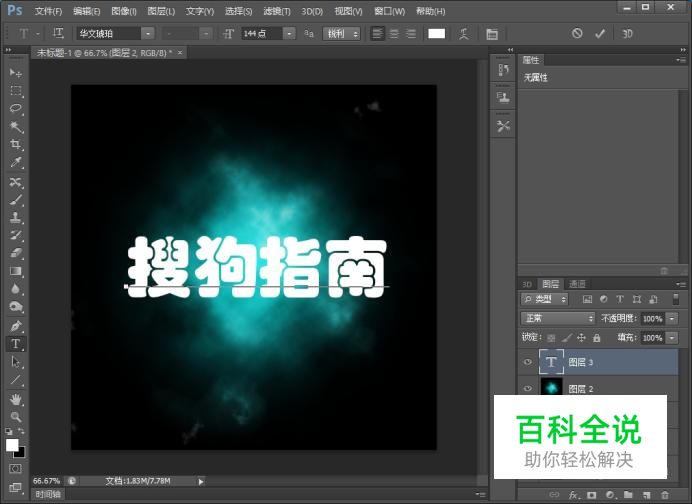The height and width of the screenshot is (504, 692).
Task: Select the Dodge tool
Action: 15,306
